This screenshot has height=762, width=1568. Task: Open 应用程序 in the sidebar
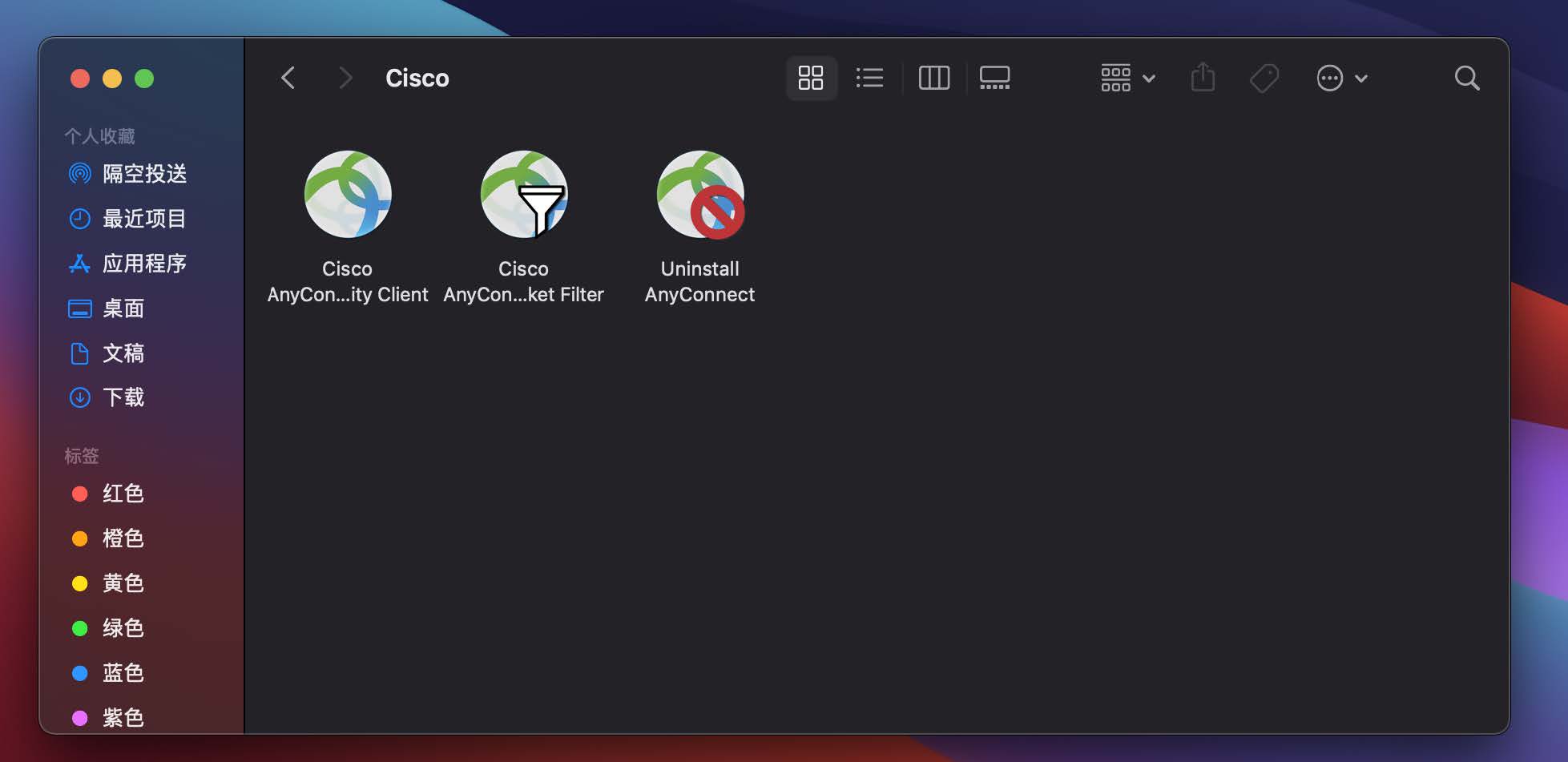coord(144,264)
